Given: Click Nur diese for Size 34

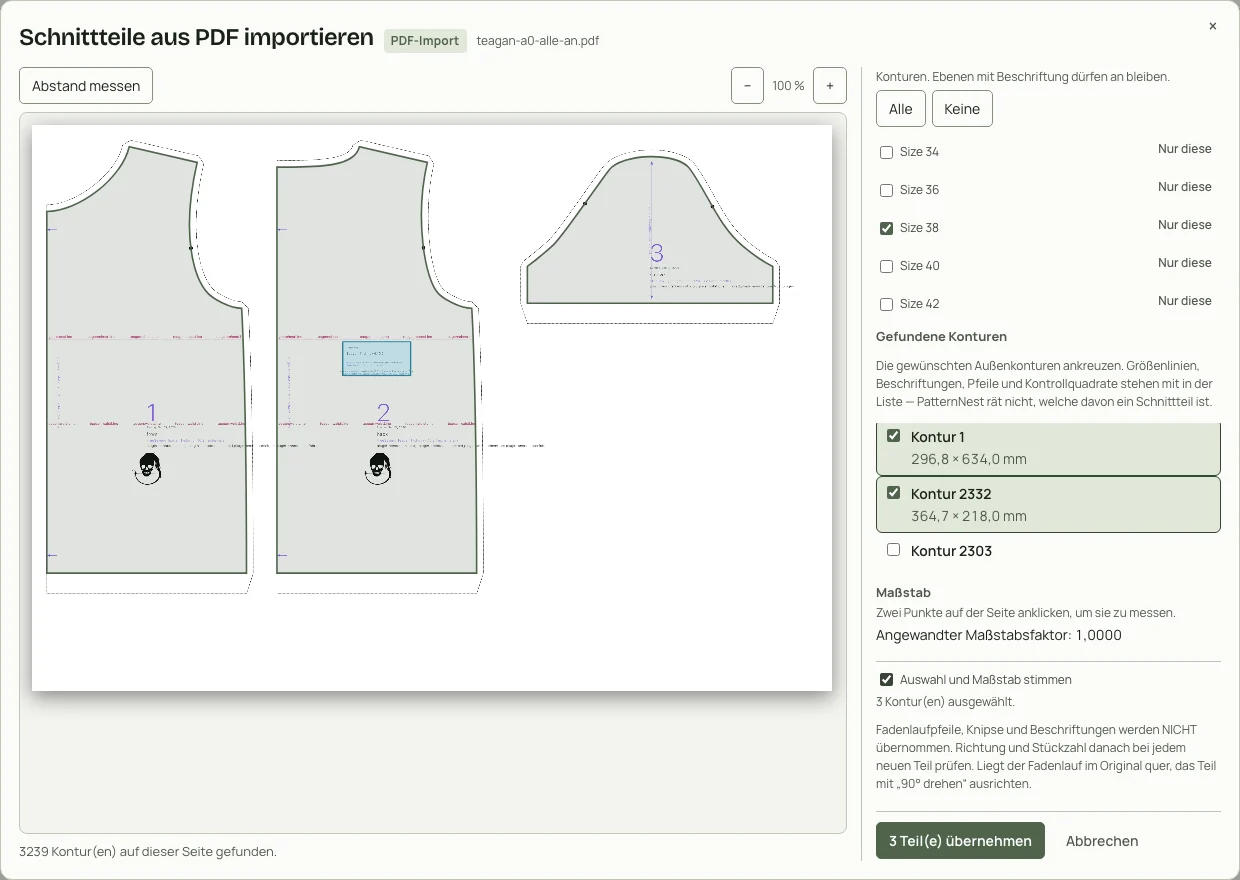Looking at the screenshot, I should (x=1185, y=149).
